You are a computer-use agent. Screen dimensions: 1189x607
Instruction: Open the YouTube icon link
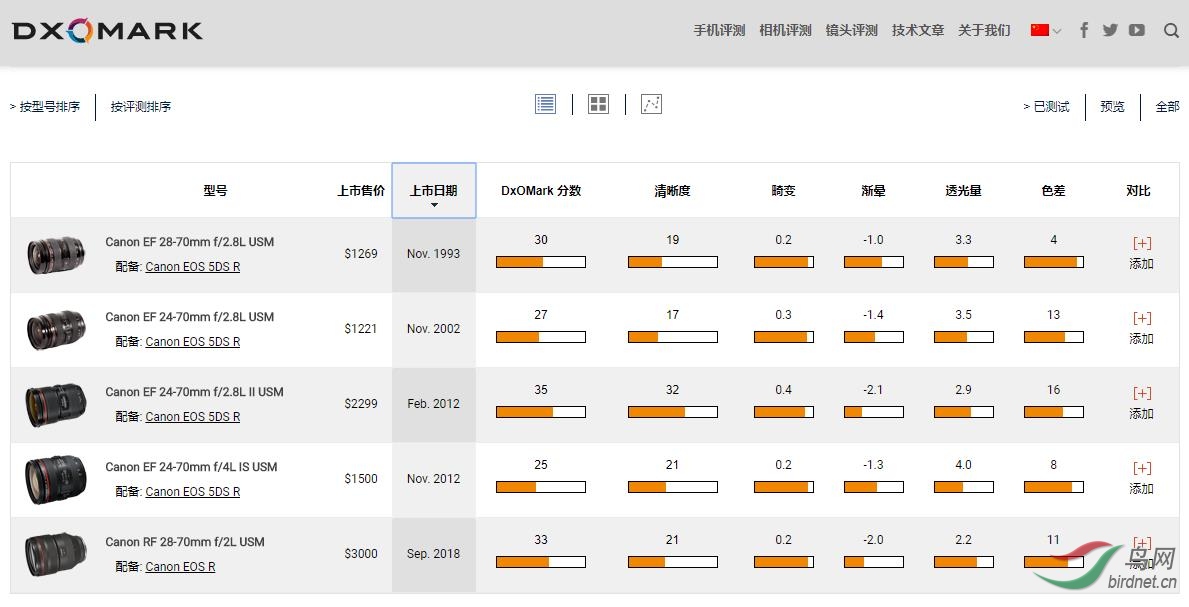point(1137,30)
